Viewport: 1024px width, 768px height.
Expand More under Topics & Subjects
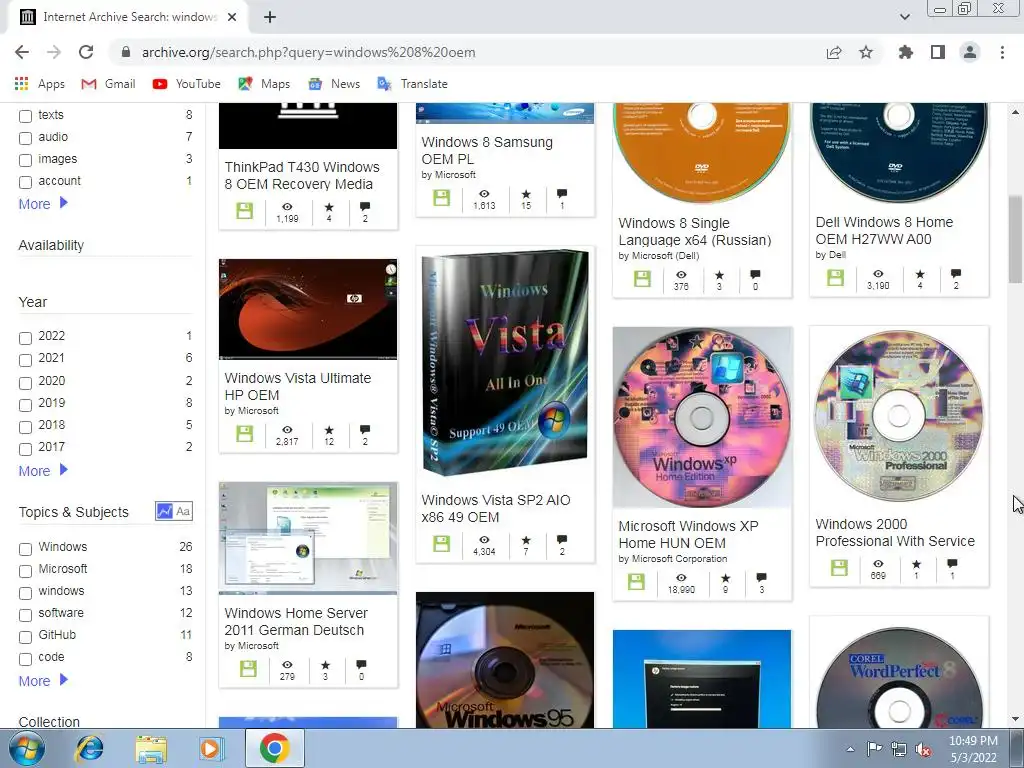click(43, 680)
